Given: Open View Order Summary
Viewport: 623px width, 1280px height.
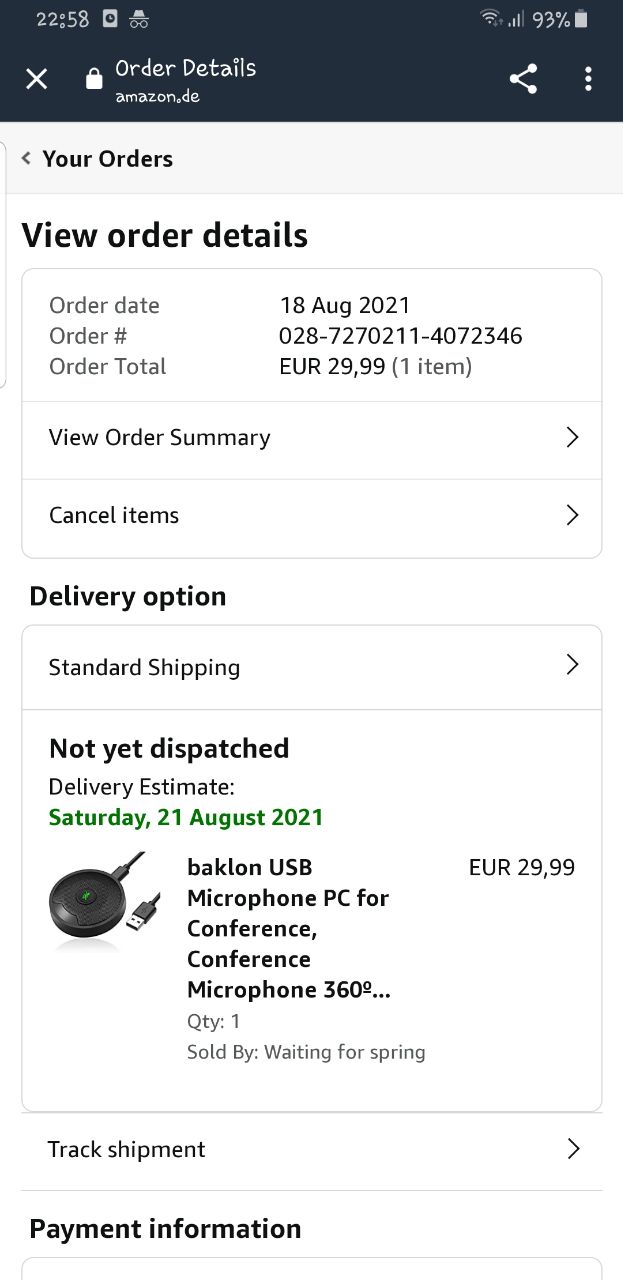Looking at the screenshot, I should click(x=160, y=438).
